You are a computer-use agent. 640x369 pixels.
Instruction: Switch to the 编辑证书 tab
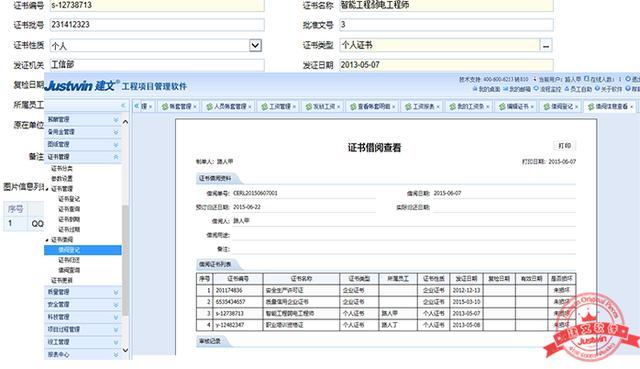[x=518, y=107]
